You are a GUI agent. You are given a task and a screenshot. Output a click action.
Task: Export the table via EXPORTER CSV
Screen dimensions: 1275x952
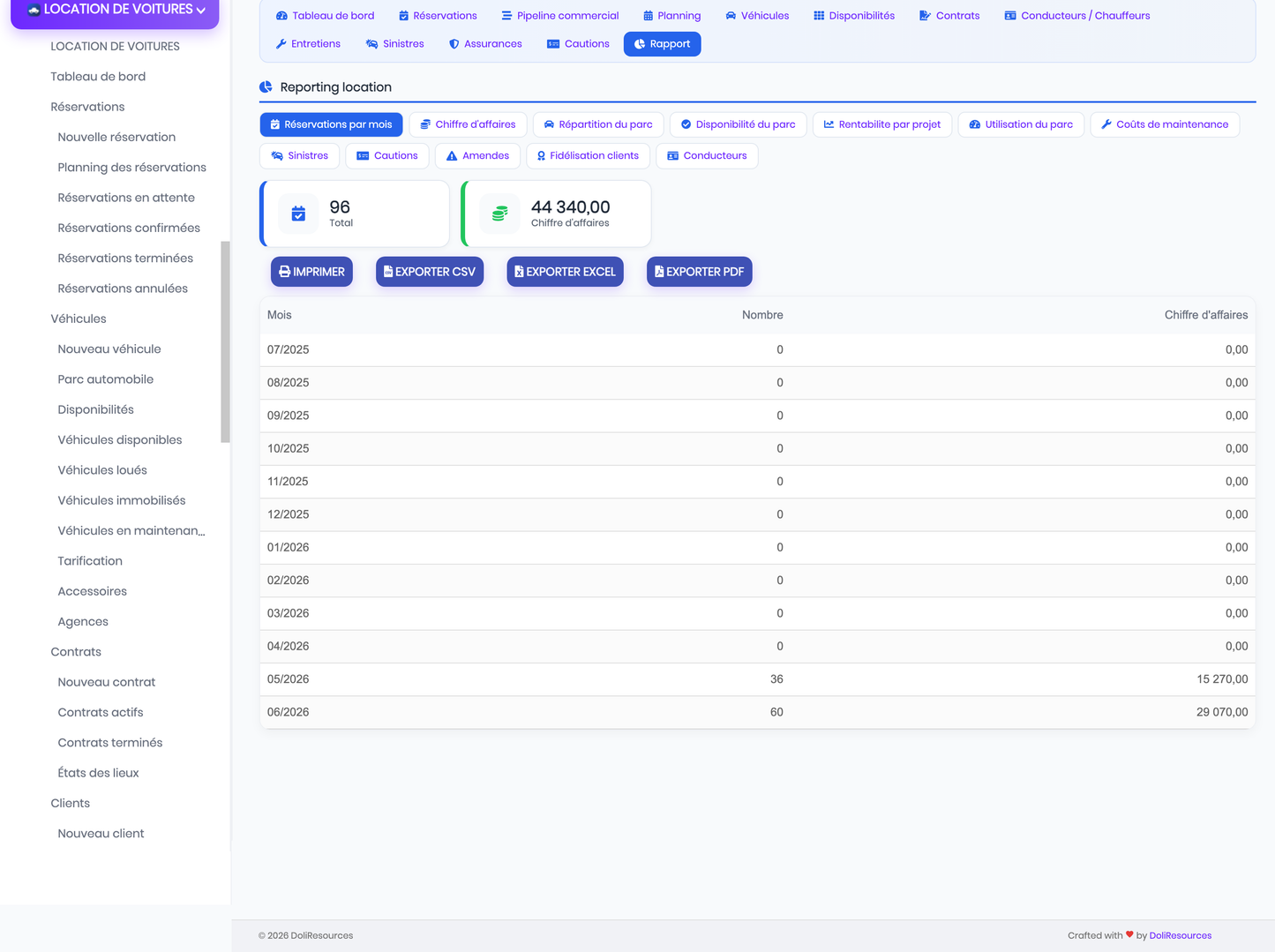430,272
